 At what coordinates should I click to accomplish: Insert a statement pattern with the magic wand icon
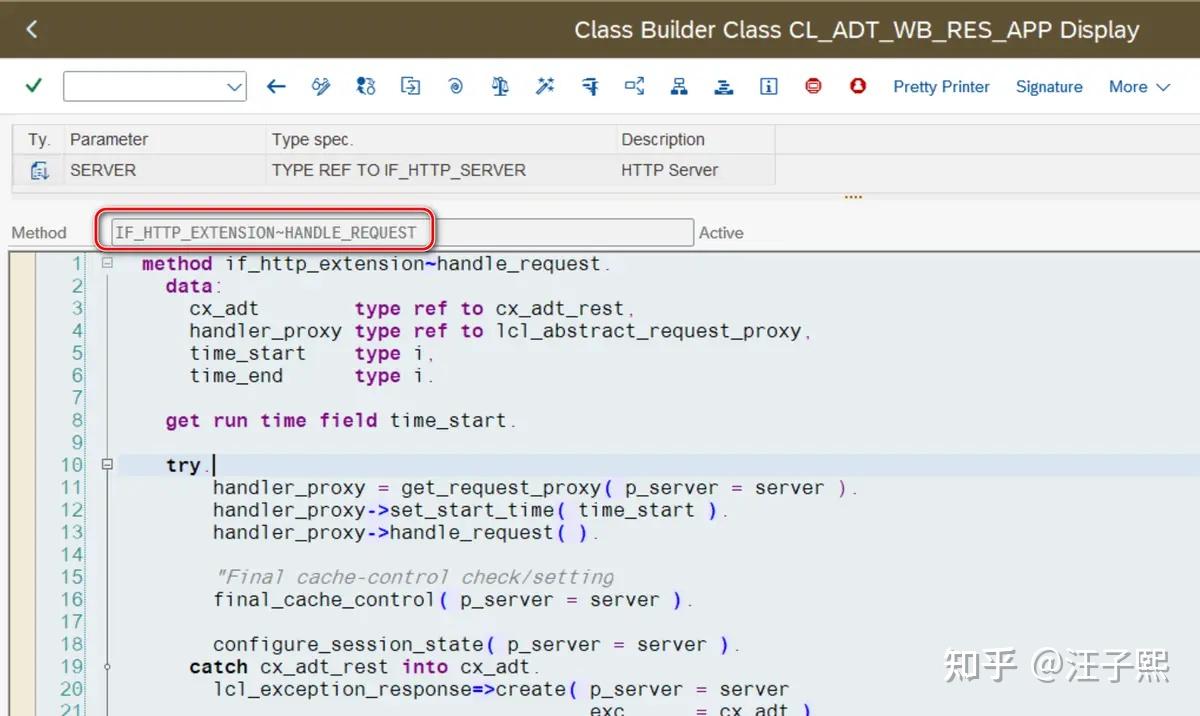coord(545,87)
